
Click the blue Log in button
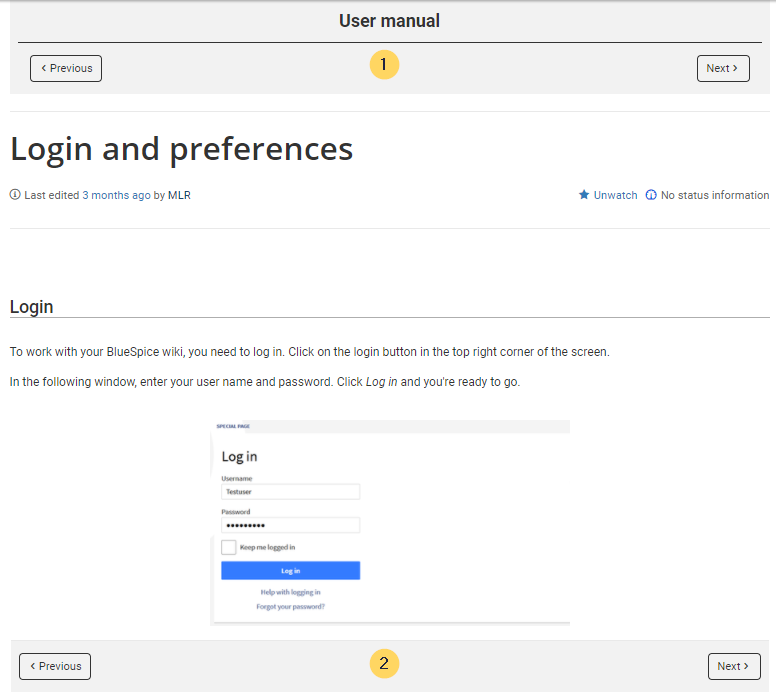pos(291,571)
